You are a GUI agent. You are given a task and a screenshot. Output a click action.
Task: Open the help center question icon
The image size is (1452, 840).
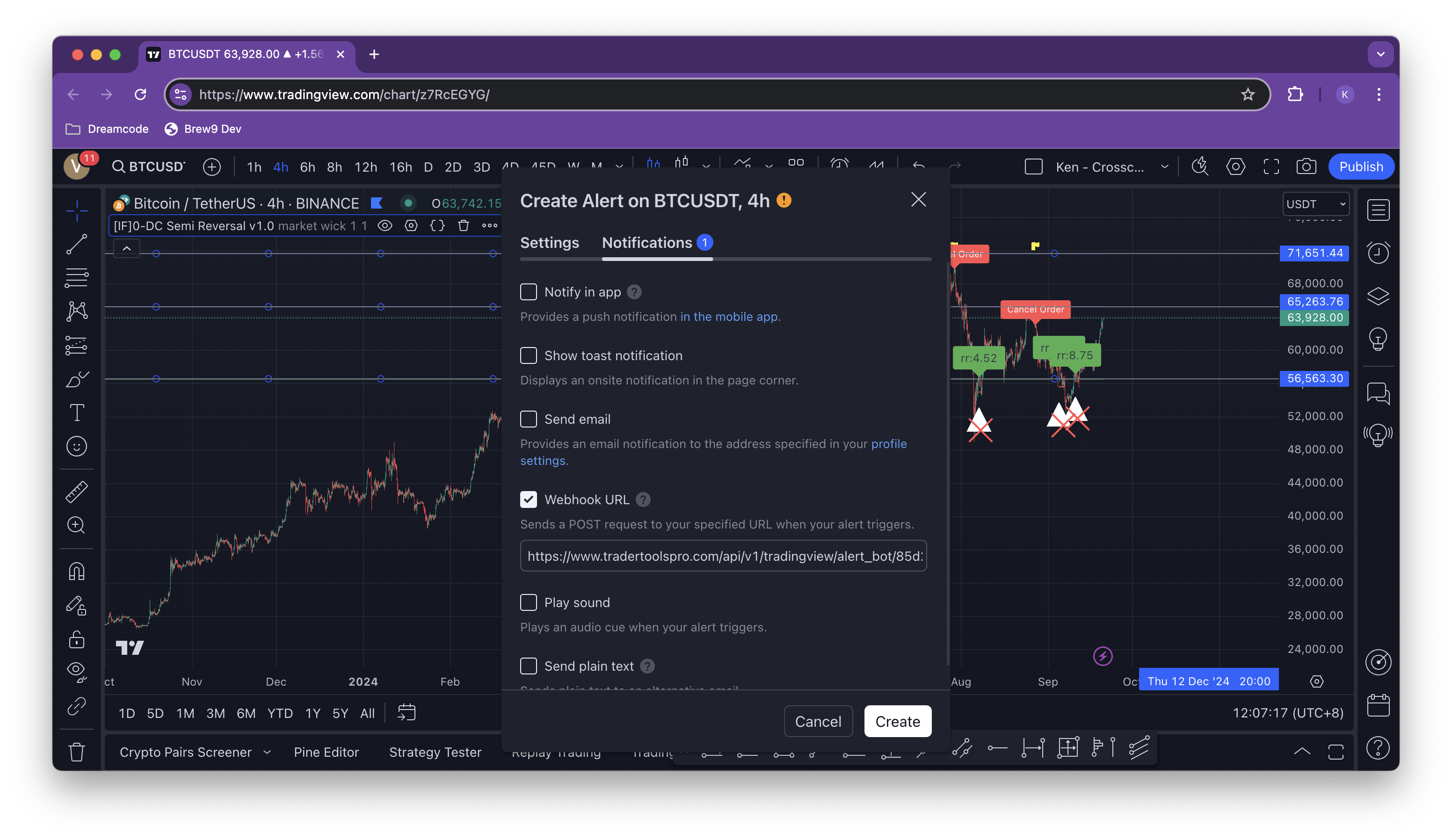coord(1378,748)
